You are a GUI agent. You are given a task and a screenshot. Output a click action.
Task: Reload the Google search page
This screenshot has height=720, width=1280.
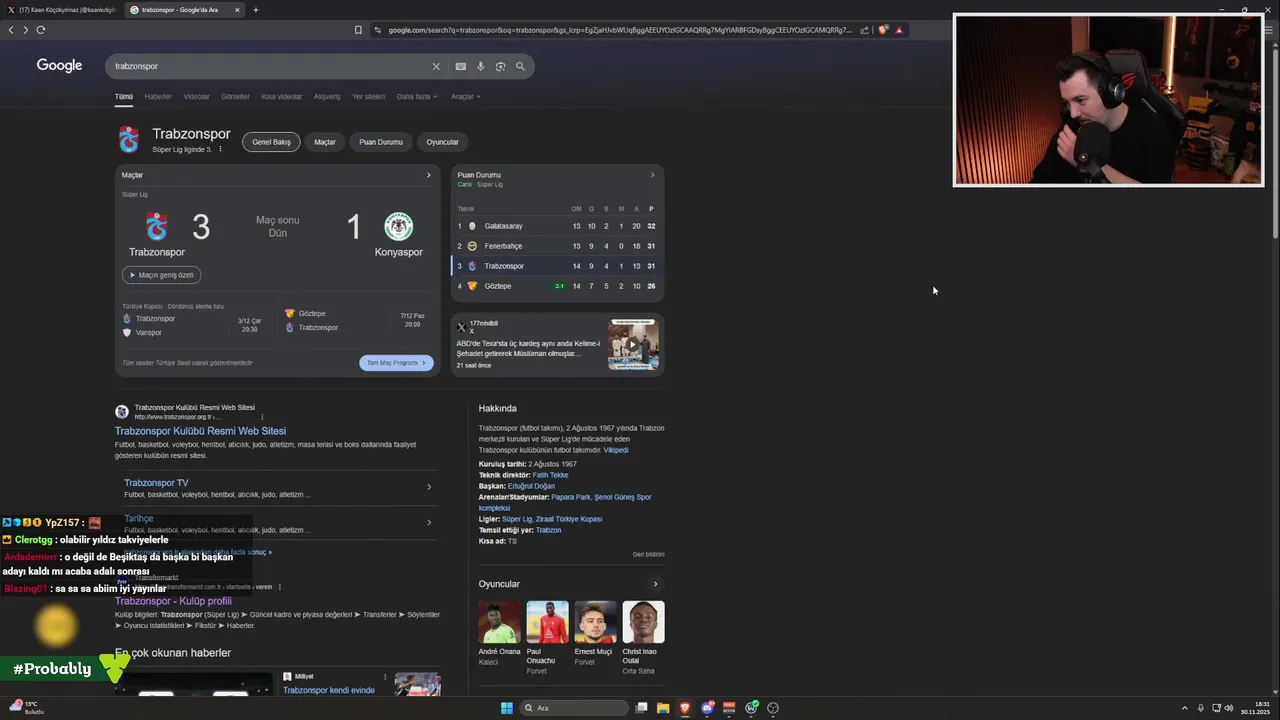coord(41,30)
